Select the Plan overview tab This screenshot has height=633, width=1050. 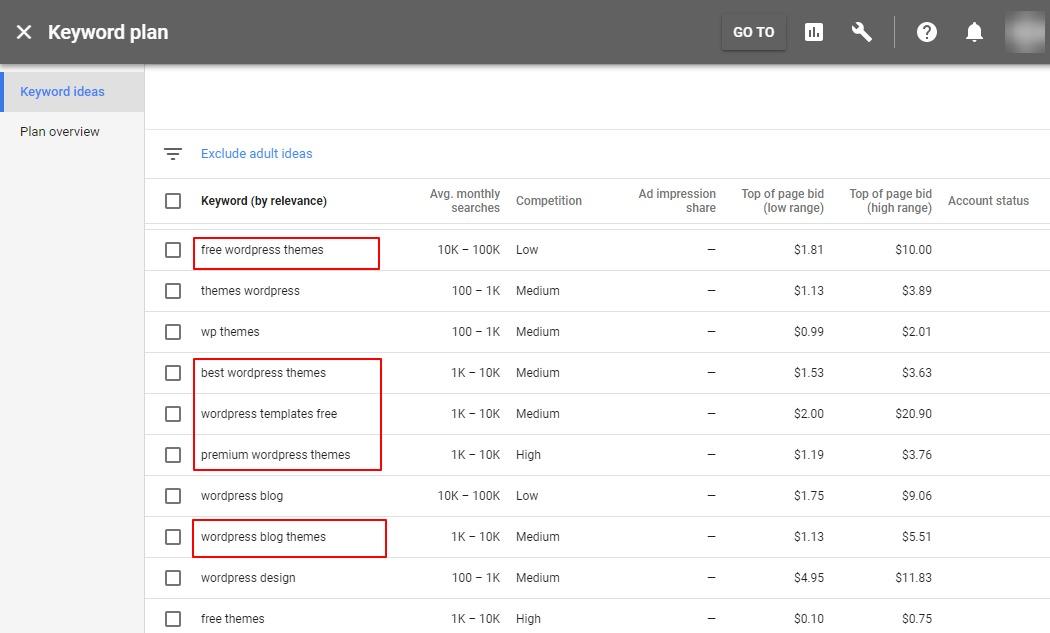(60, 132)
